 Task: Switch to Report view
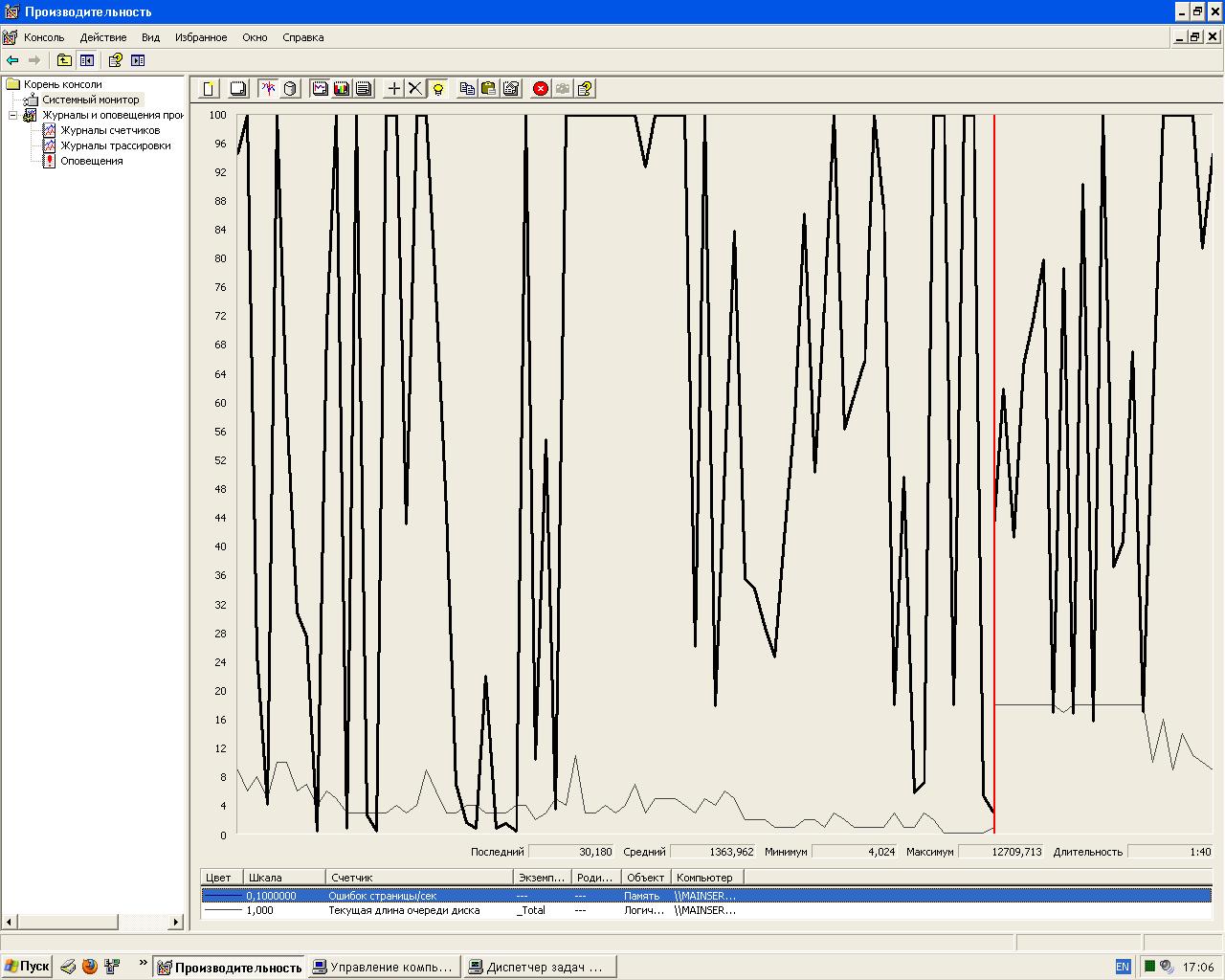(364, 89)
